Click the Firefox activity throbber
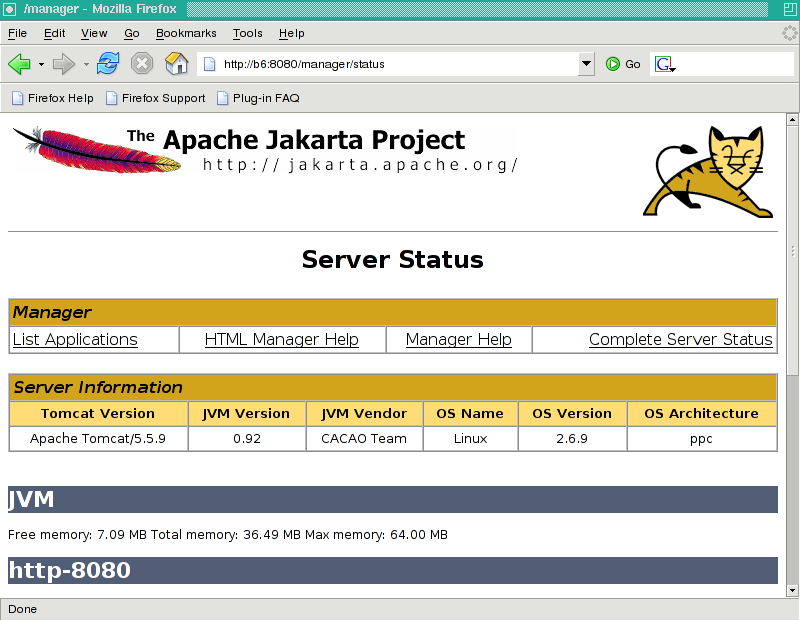The height and width of the screenshot is (621, 800). point(789,33)
